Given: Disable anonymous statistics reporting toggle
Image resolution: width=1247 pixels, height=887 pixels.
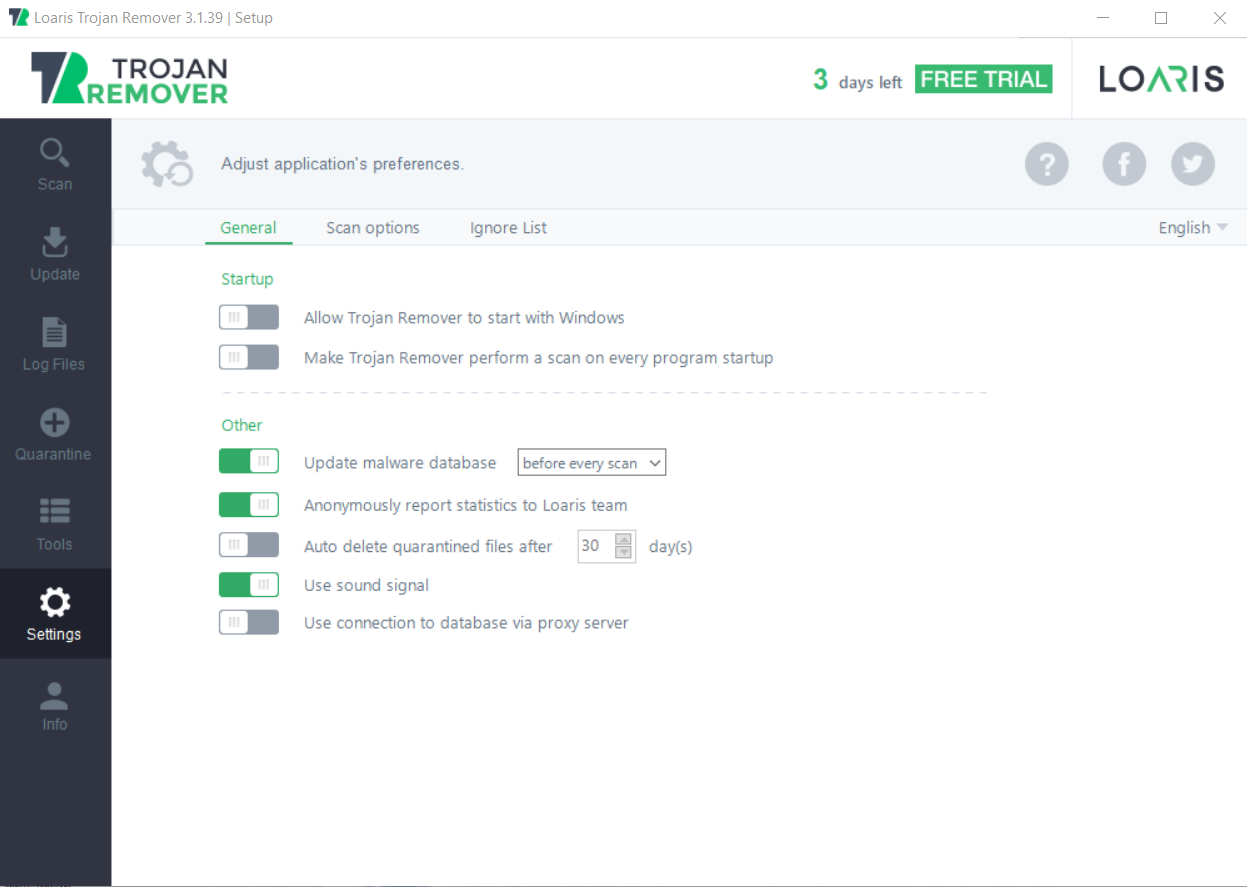Looking at the screenshot, I should (249, 505).
